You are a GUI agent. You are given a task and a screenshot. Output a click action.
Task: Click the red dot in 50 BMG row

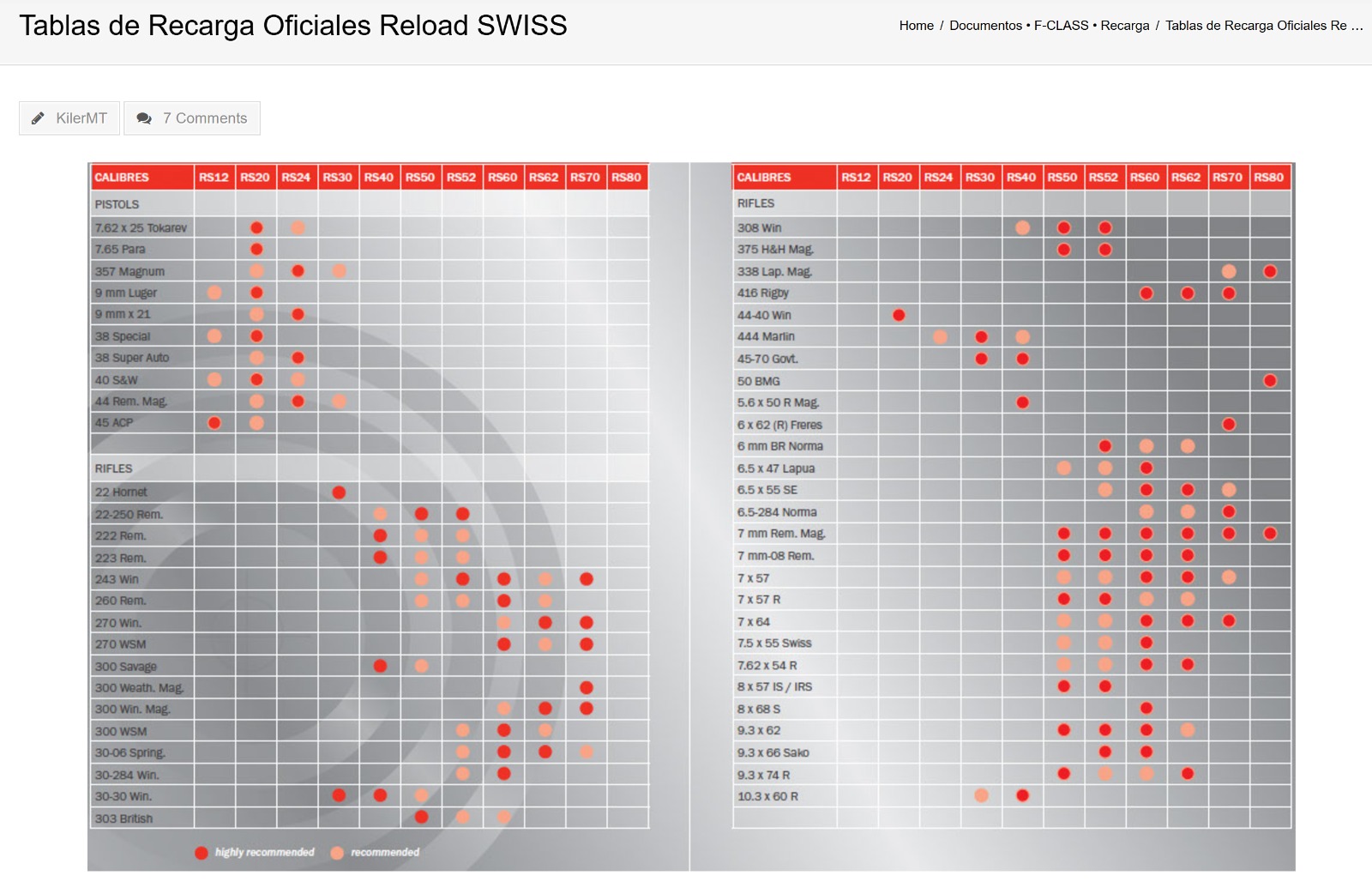[1270, 381]
